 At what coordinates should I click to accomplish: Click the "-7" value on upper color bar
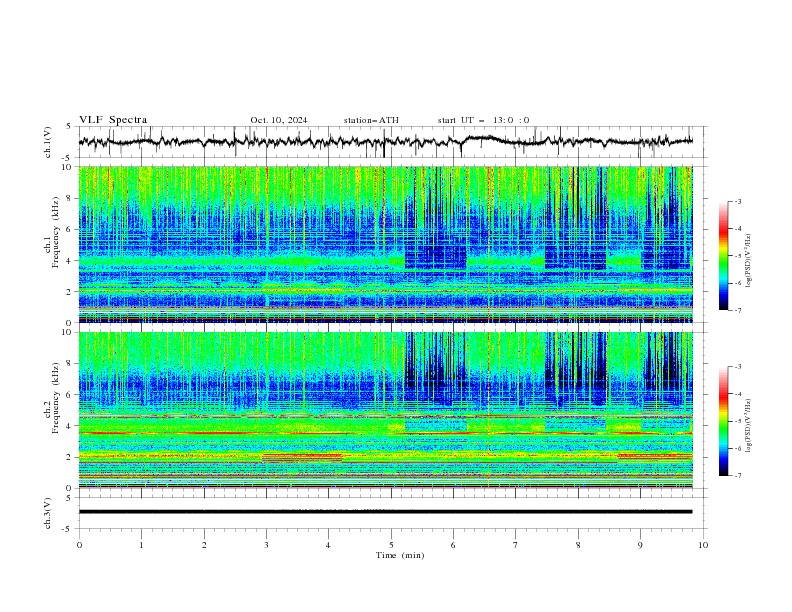[x=738, y=310]
